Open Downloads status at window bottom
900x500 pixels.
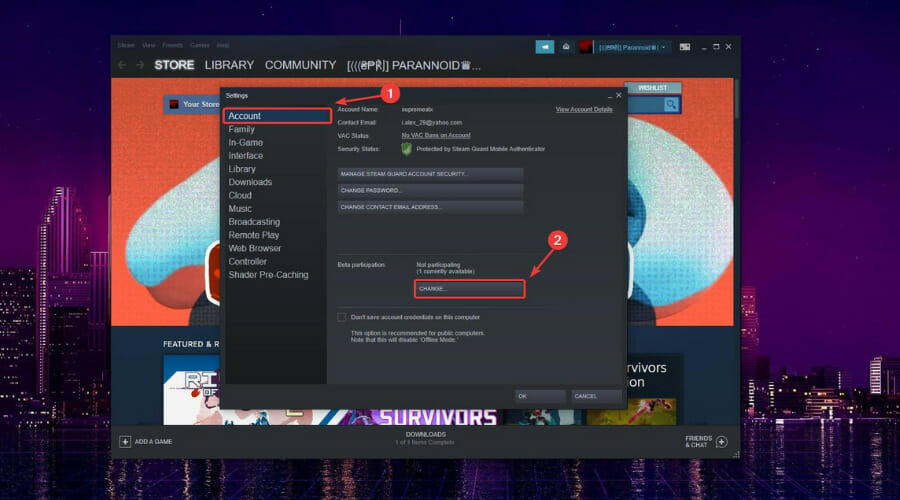425,438
